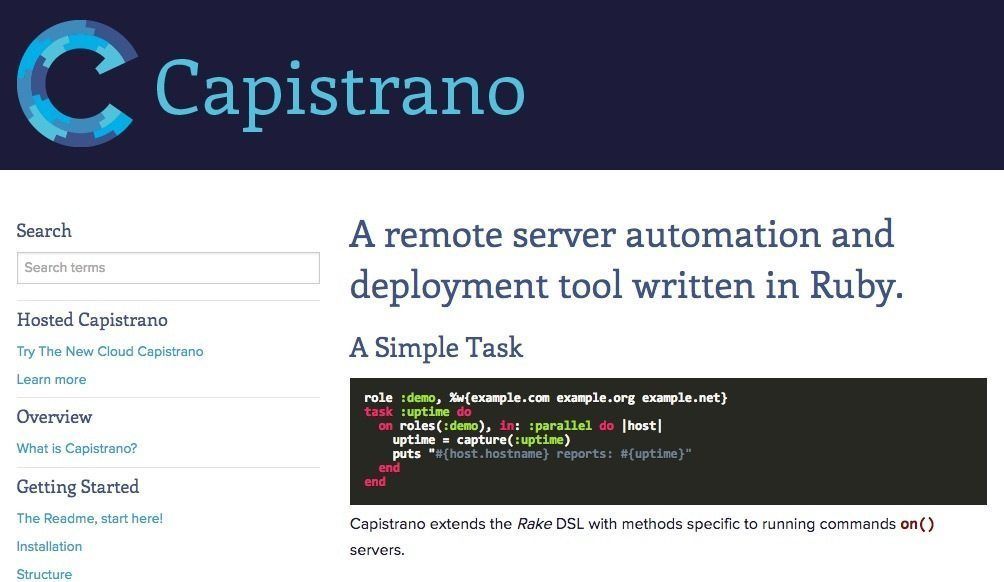Click the A Simple Task heading
1004x582 pixels.
point(436,348)
